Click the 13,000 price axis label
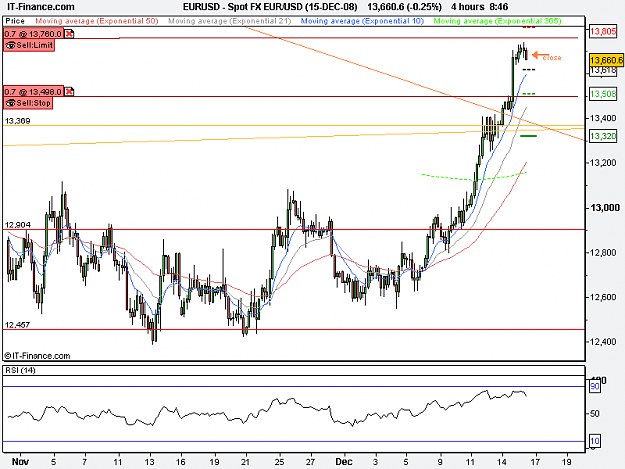The height and width of the screenshot is (469, 625). [x=605, y=208]
